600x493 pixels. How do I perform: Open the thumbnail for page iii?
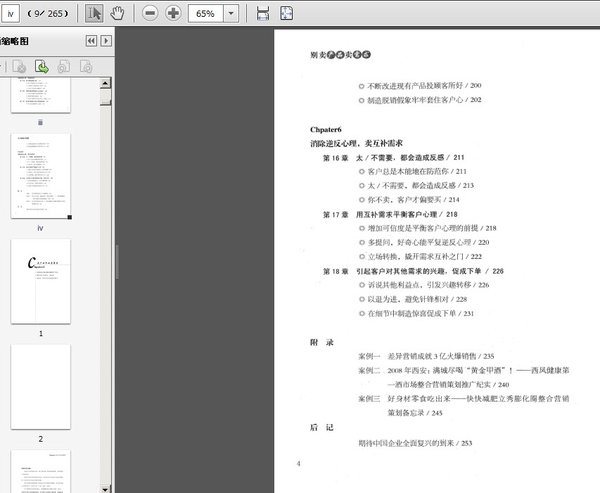coord(41,95)
